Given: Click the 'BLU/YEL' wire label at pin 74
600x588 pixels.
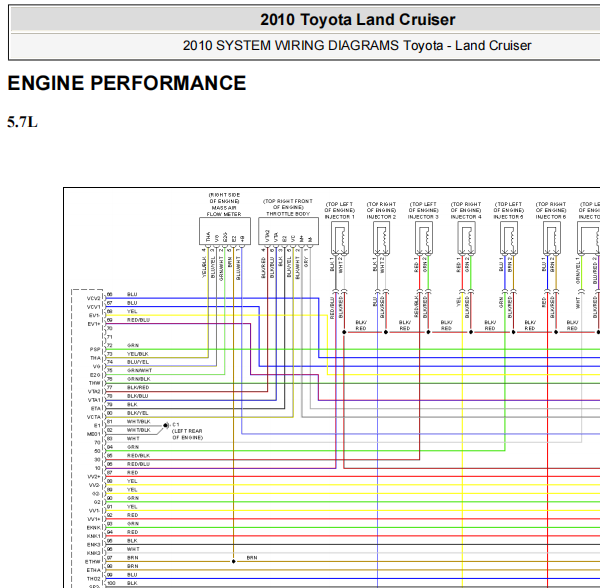Looking at the screenshot, I should 138,362.
